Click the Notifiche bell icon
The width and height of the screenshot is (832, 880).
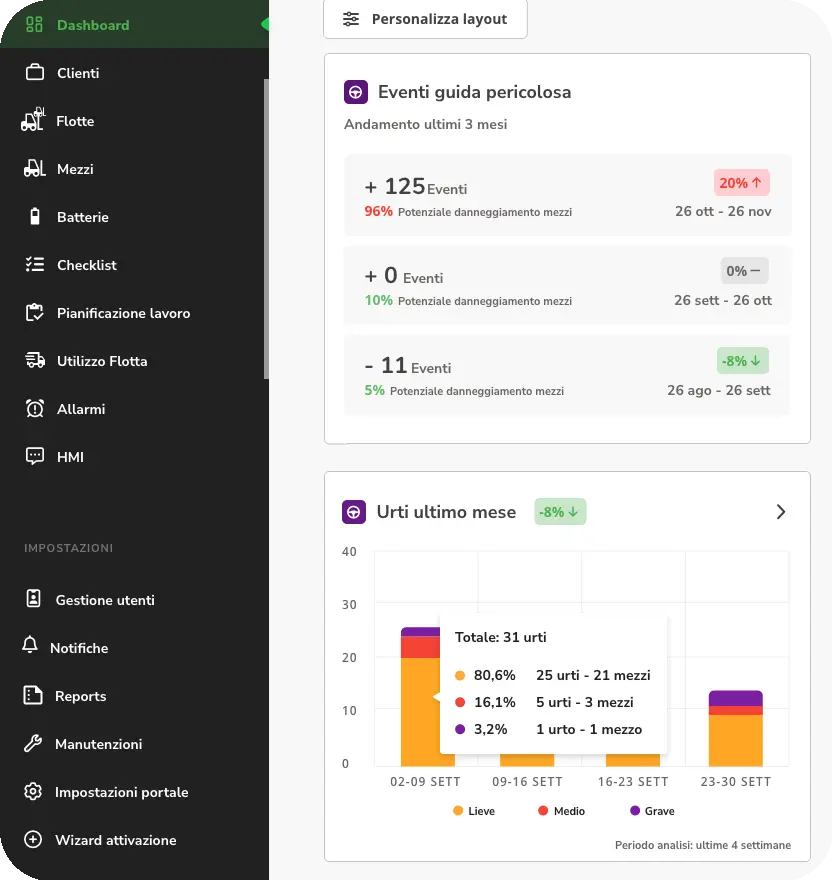tap(30, 647)
